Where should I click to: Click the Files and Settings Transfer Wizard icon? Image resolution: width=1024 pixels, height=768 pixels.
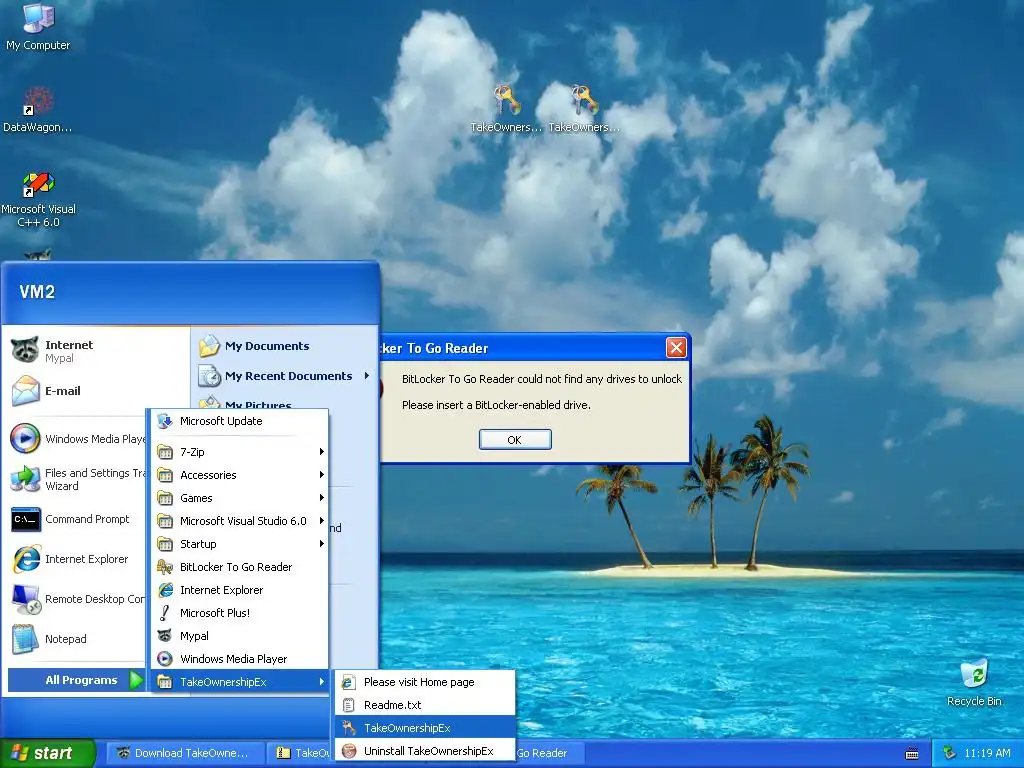coord(25,479)
